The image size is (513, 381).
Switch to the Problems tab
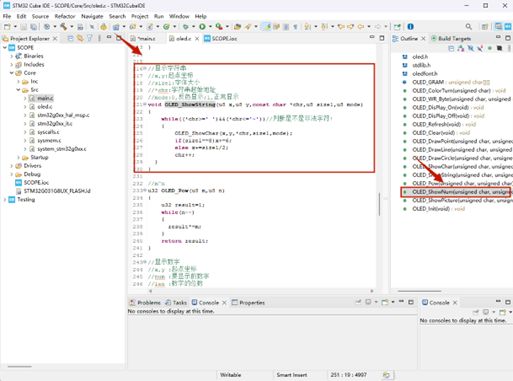[x=145, y=303]
